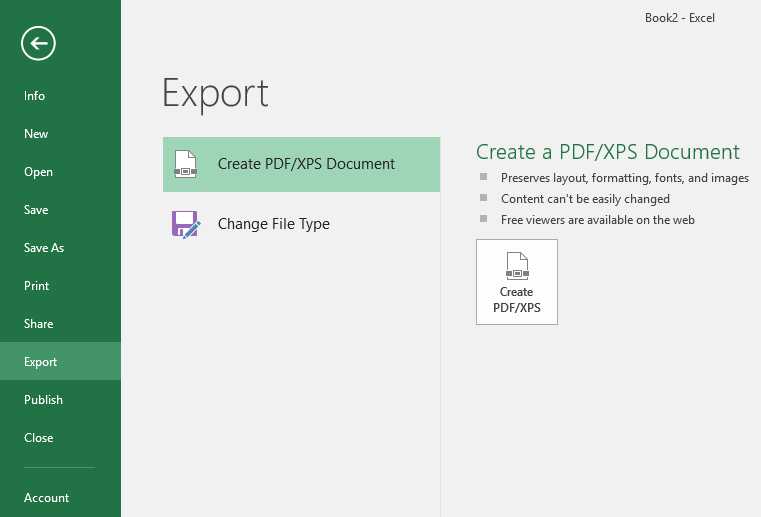761x517 pixels.
Task: Switch to the Print page
Action: [x=60, y=285]
